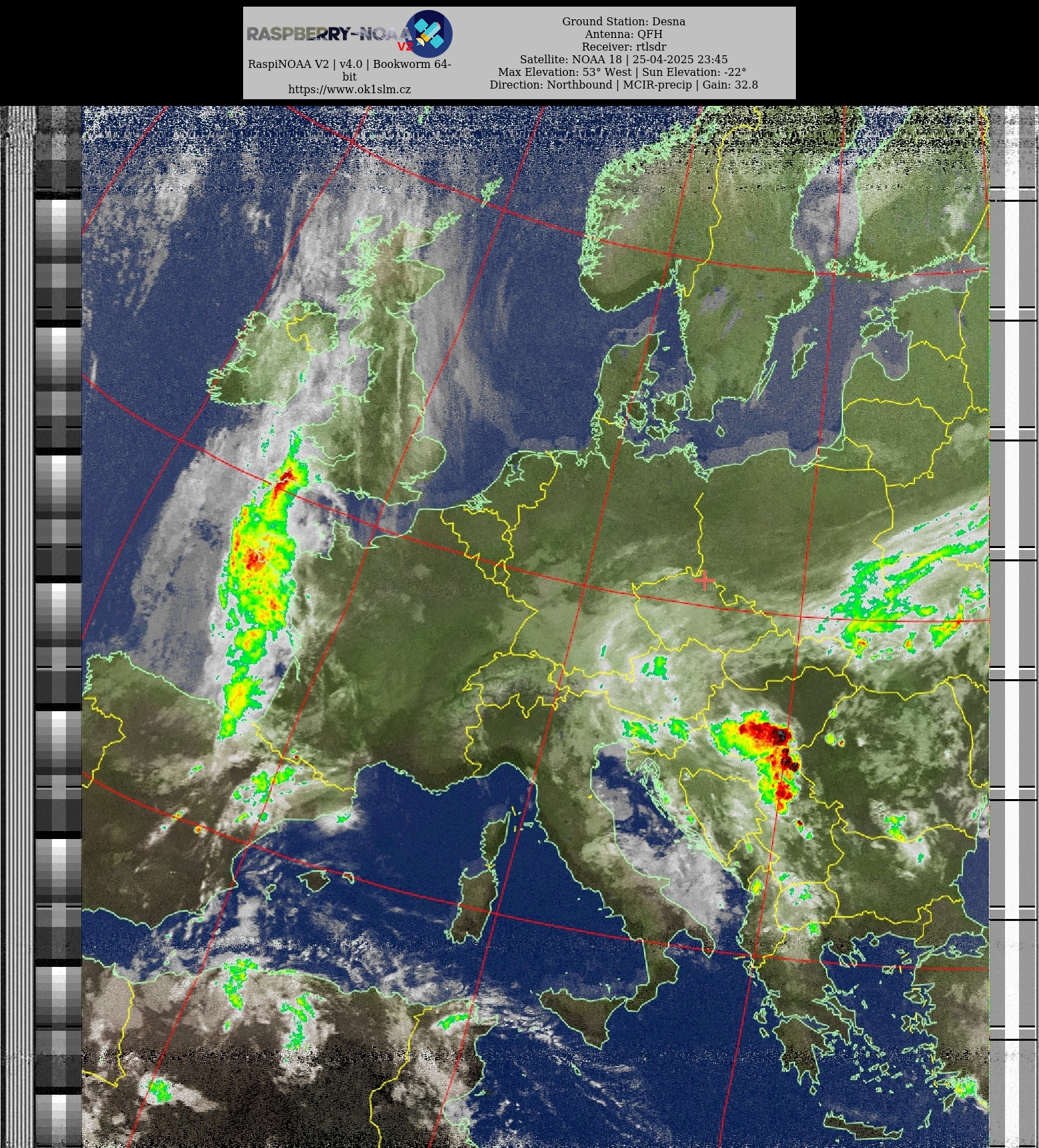
Task: Click the satellite emblem in the logo
Action: pyautogui.click(x=429, y=33)
